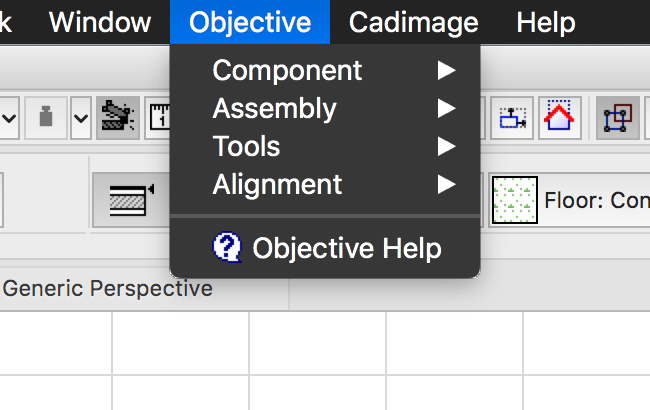Open the Help menu
Viewport: 650px width, 410px height.
(x=546, y=22)
